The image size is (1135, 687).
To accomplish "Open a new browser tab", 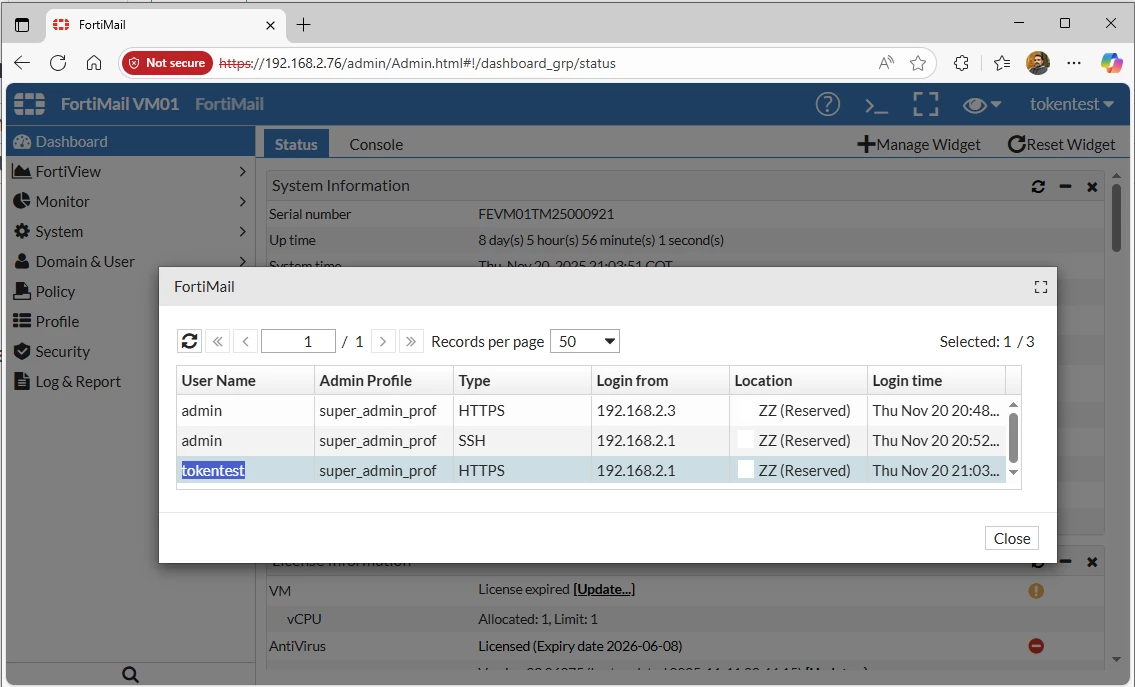I will tap(303, 25).
